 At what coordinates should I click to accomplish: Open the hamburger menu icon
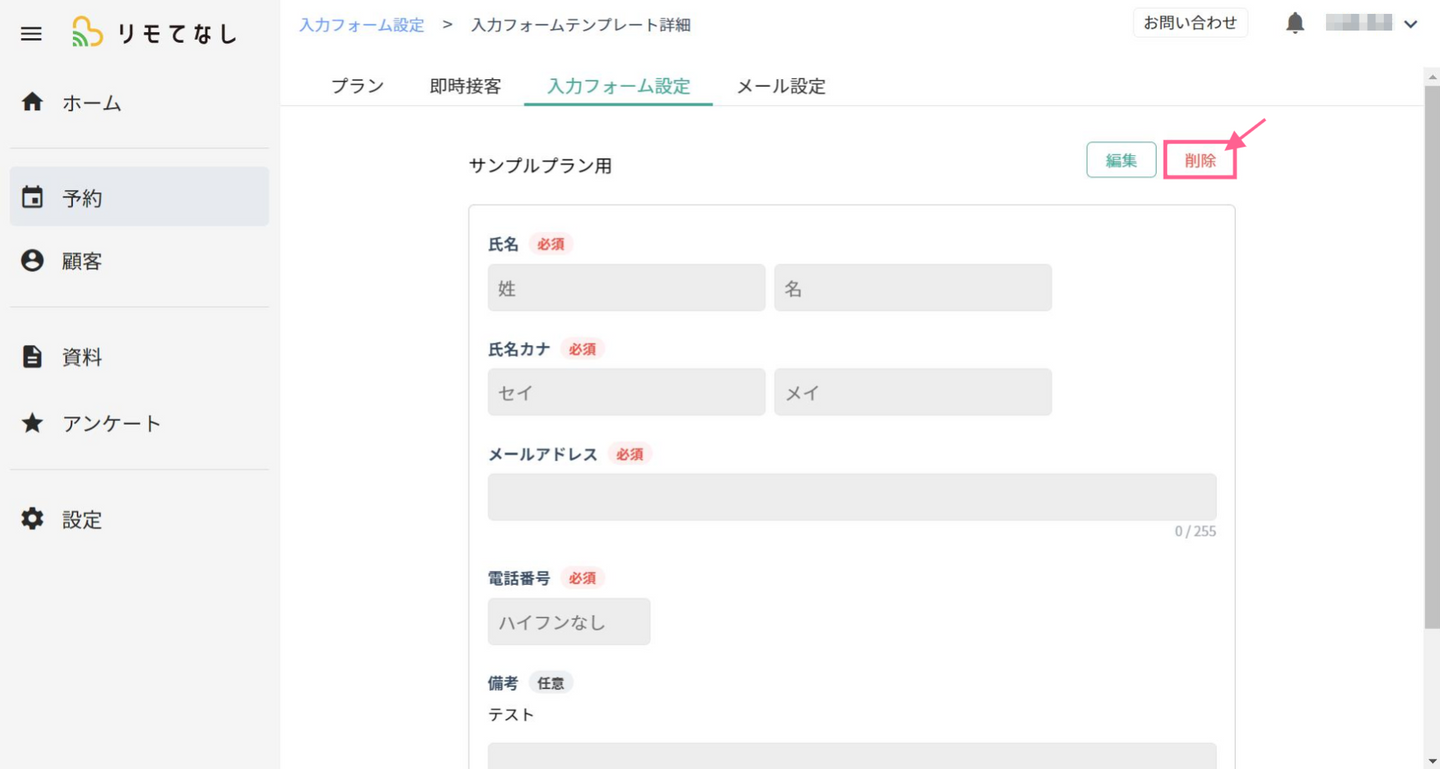[31, 34]
